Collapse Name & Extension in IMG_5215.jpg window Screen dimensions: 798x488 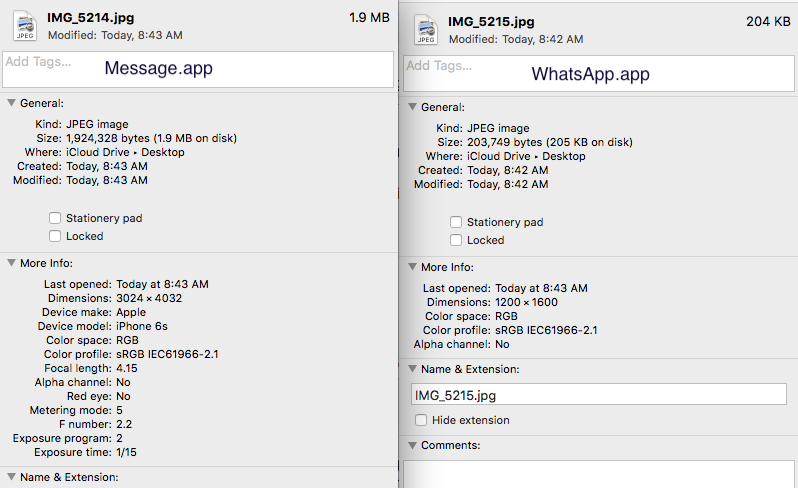pos(412,369)
